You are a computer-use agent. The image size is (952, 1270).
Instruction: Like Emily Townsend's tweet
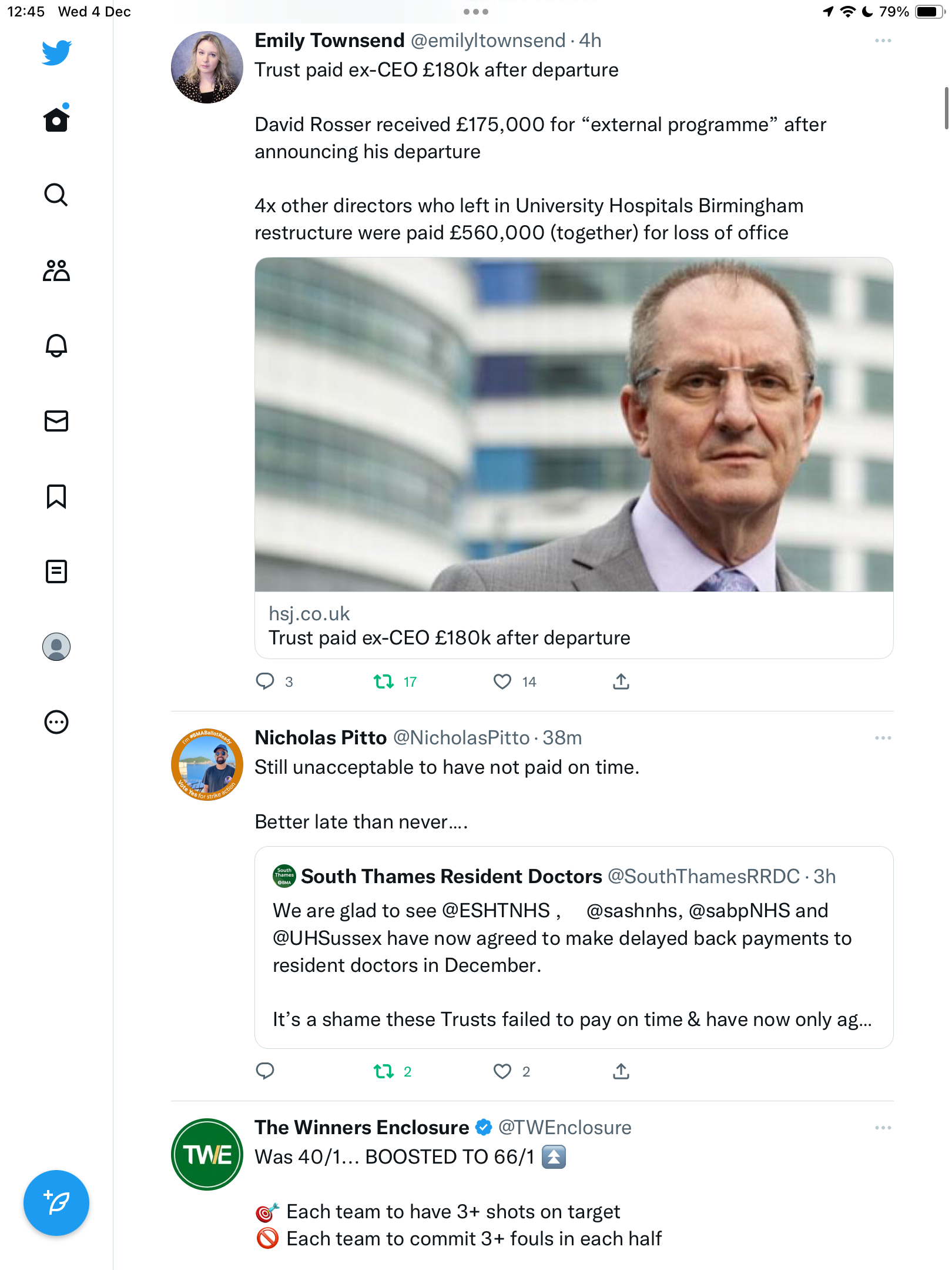(502, 681)
